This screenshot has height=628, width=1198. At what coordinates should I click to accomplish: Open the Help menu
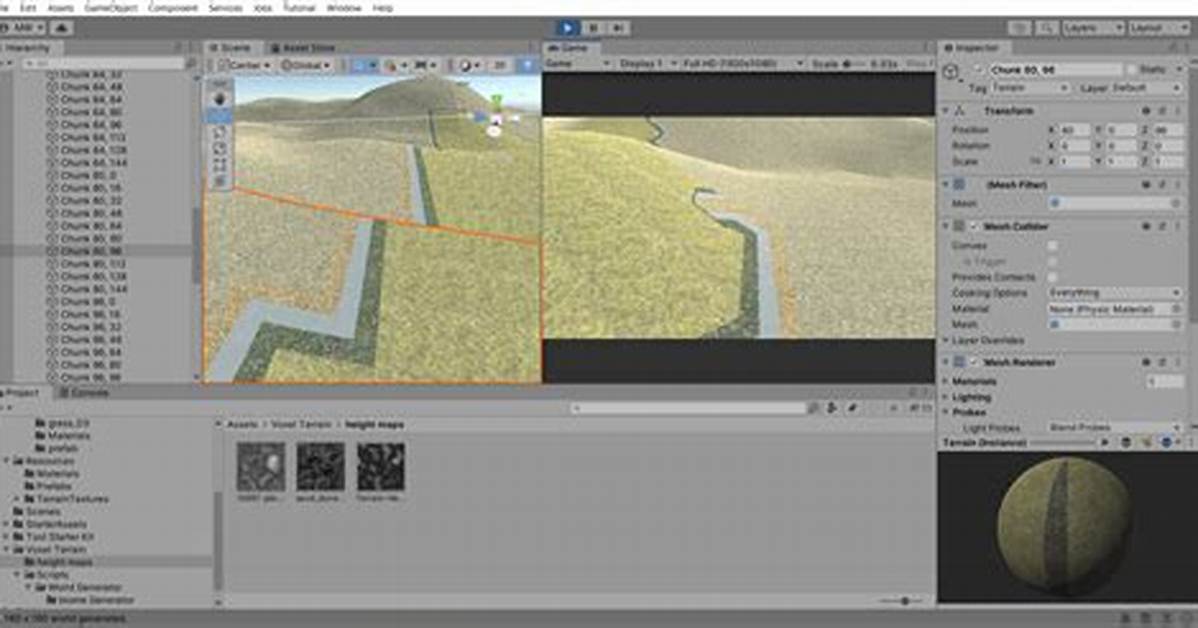click(x=383, y=8)
